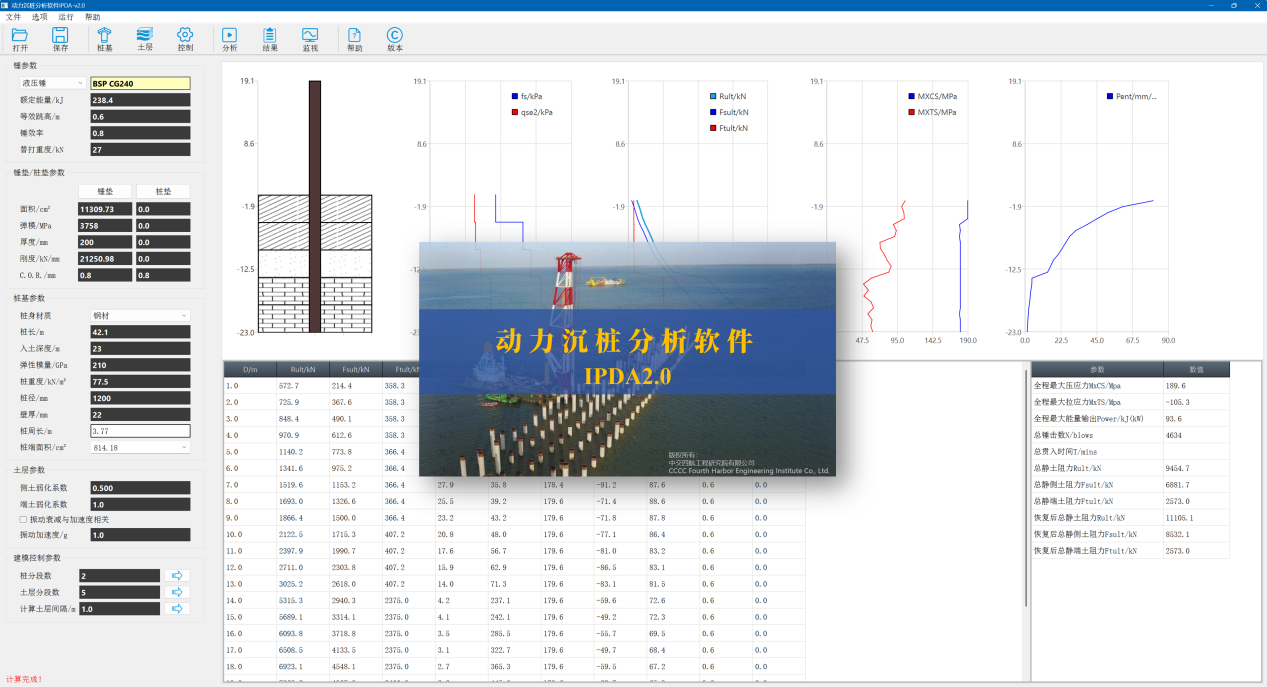Enable the 振动衰减与加速度相关 checkbox

point(24,519)
